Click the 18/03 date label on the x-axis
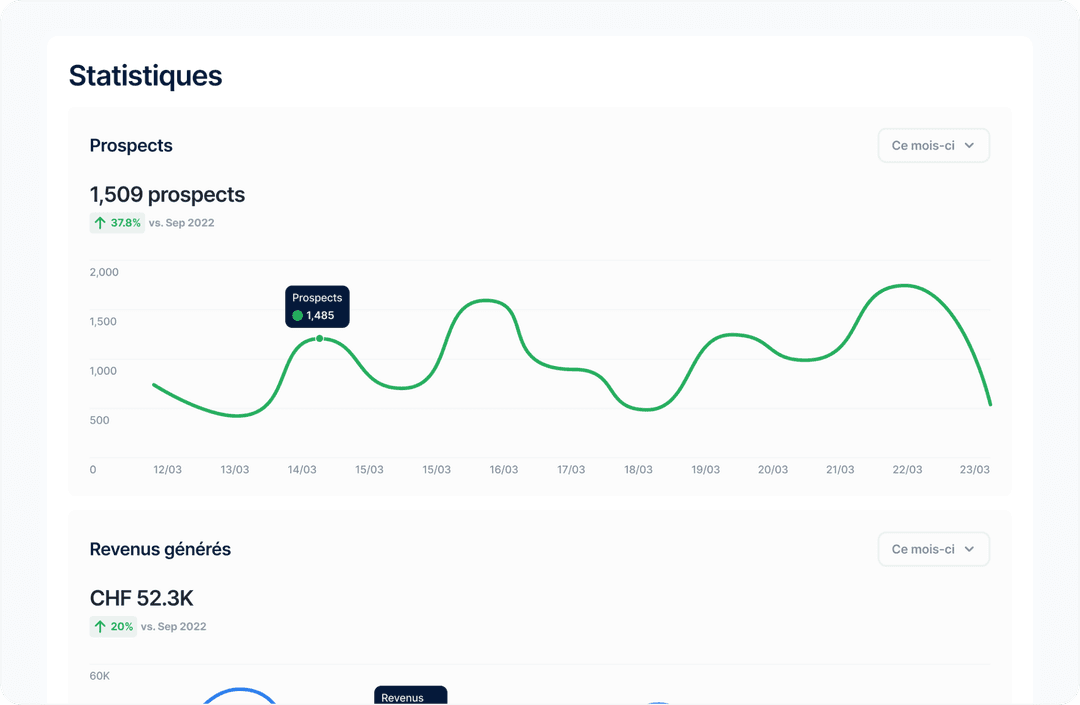Screen dimensions: 1080x705 [638, 470]
